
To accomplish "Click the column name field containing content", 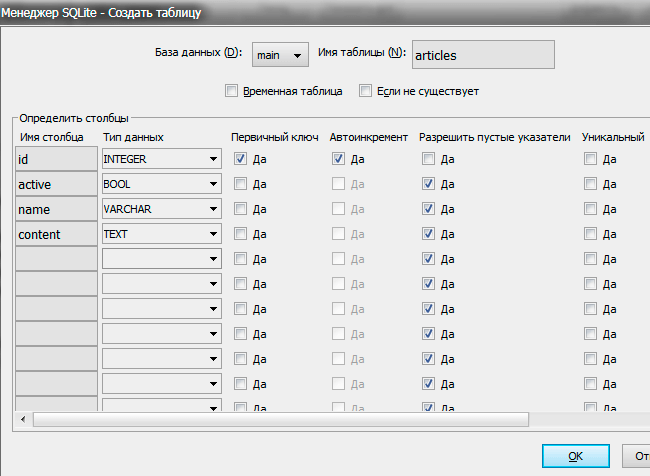I will 56,234.
